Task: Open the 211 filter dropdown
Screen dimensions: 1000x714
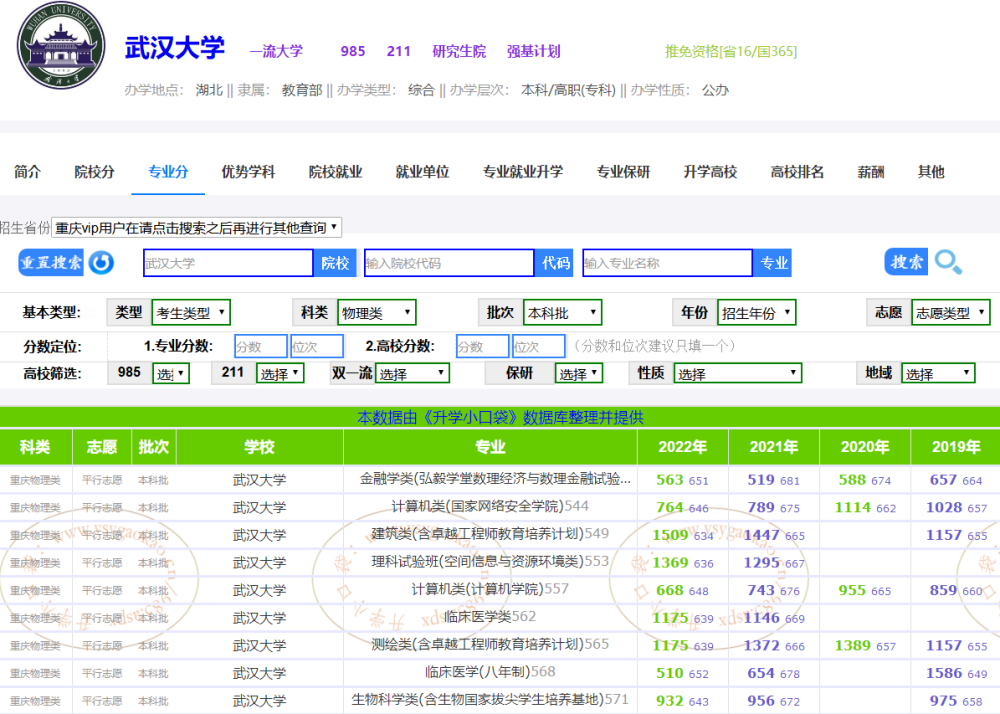Action: (280, 373)
